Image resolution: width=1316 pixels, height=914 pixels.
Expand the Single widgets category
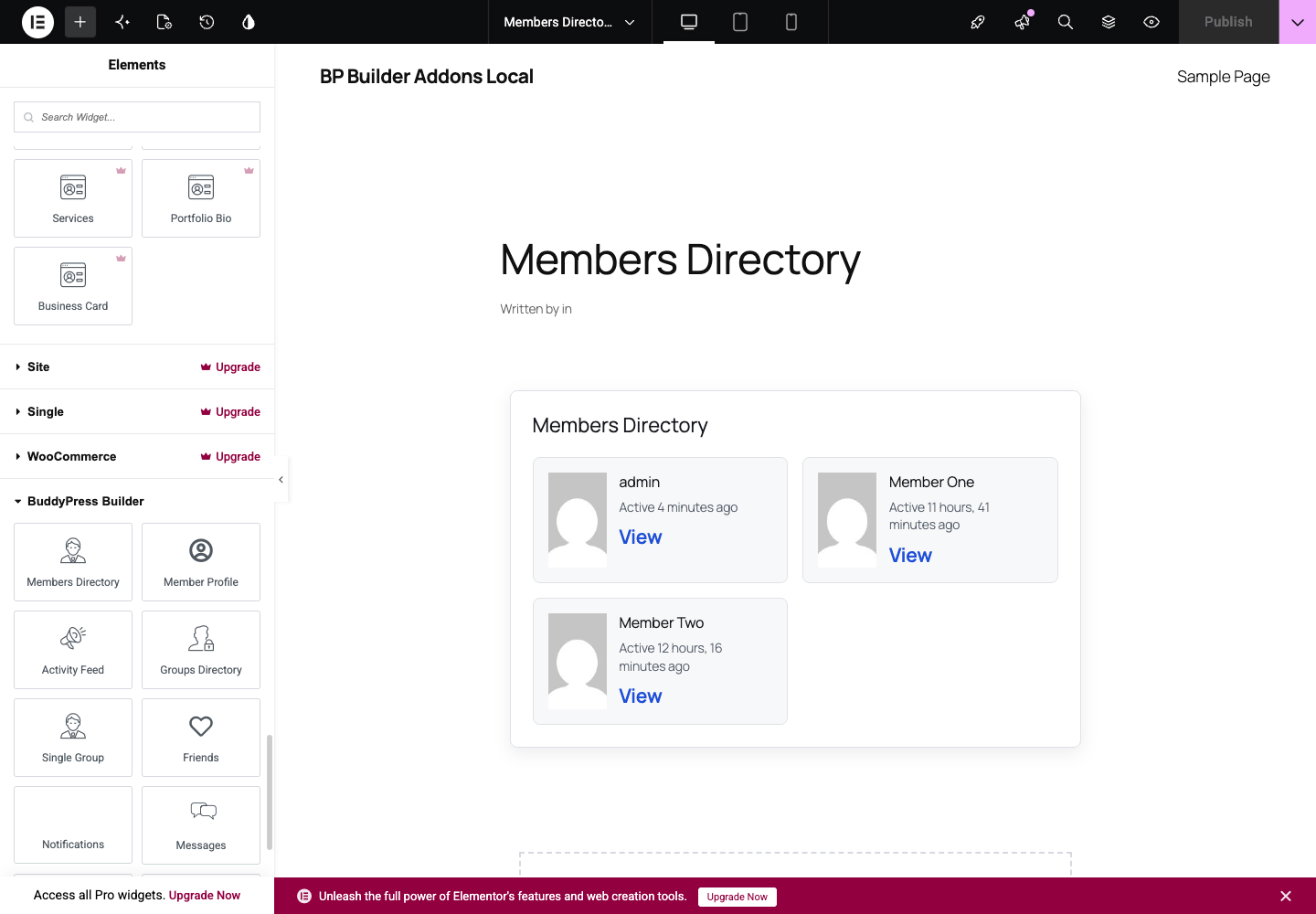46,411
